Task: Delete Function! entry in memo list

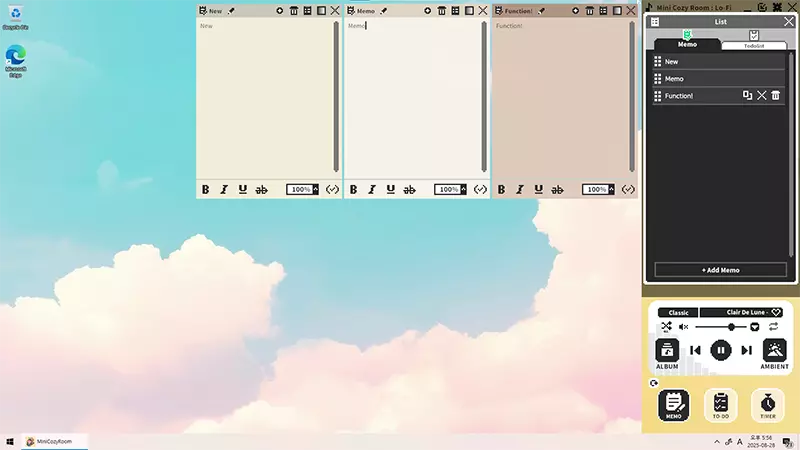Action: (x=776, y=95)
